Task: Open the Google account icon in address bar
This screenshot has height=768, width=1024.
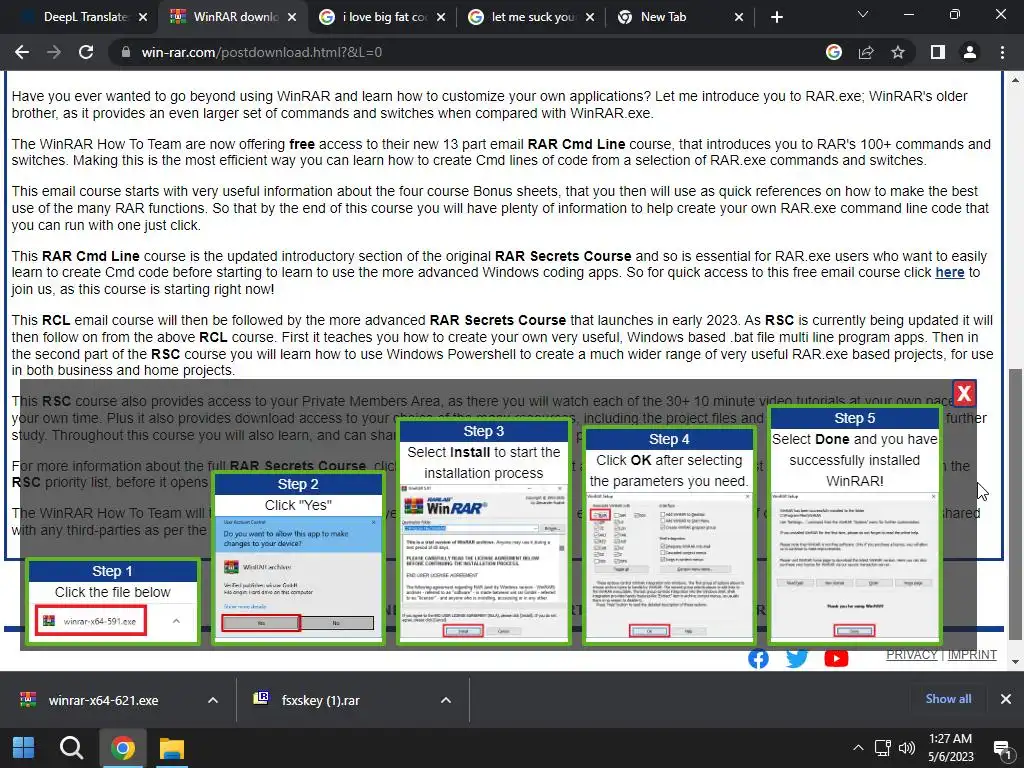Action: point(833,52)
